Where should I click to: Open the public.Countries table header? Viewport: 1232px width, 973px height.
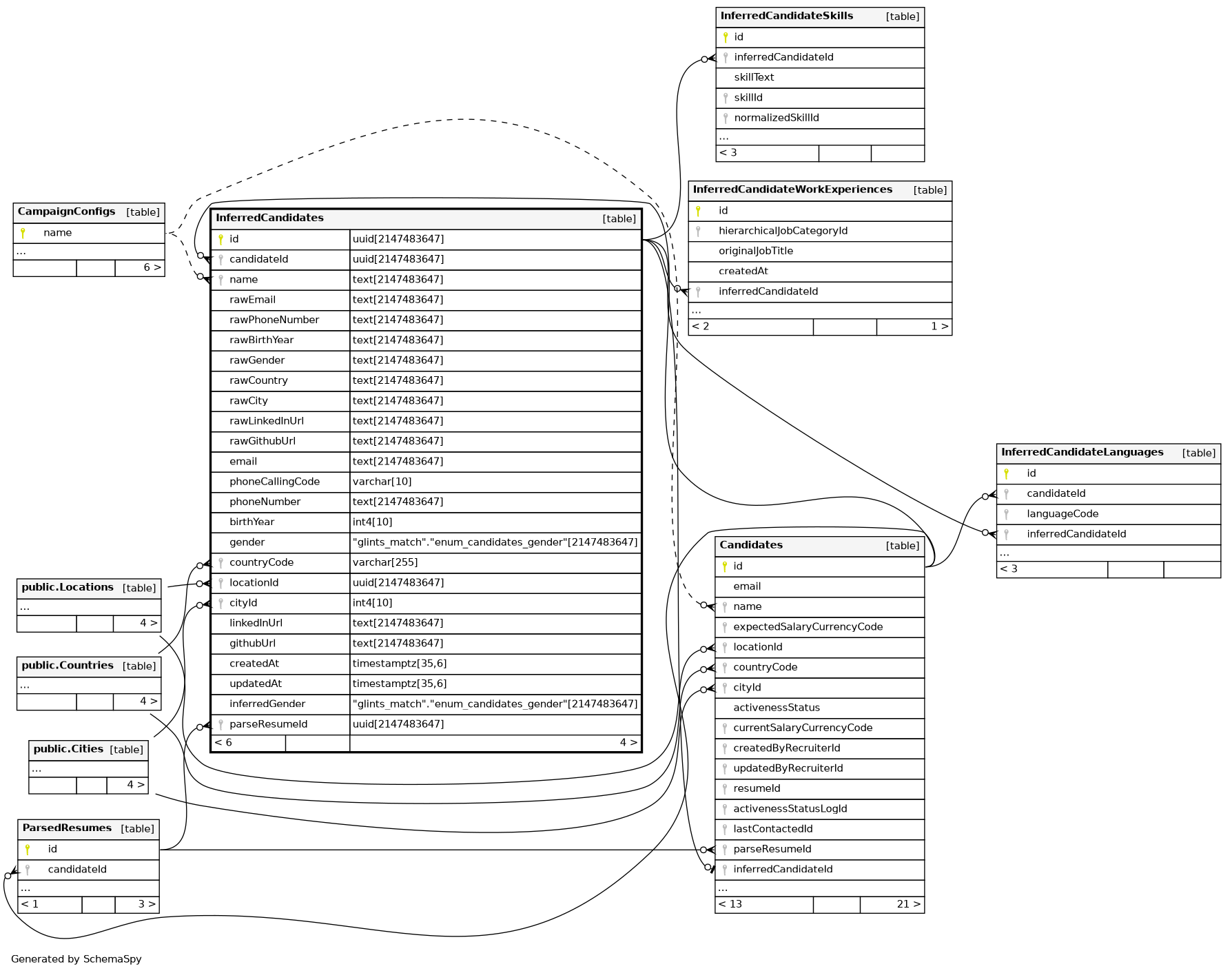(x=68, y=666)
